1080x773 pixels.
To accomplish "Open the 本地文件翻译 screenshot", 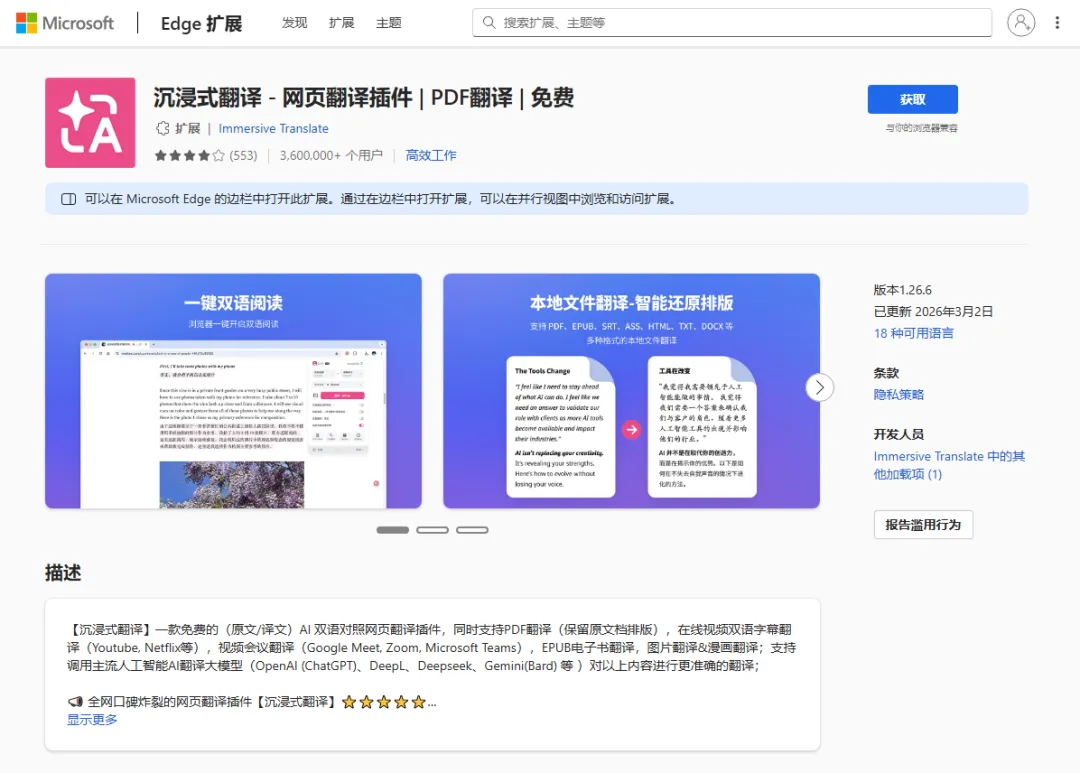I will point(631,391).
